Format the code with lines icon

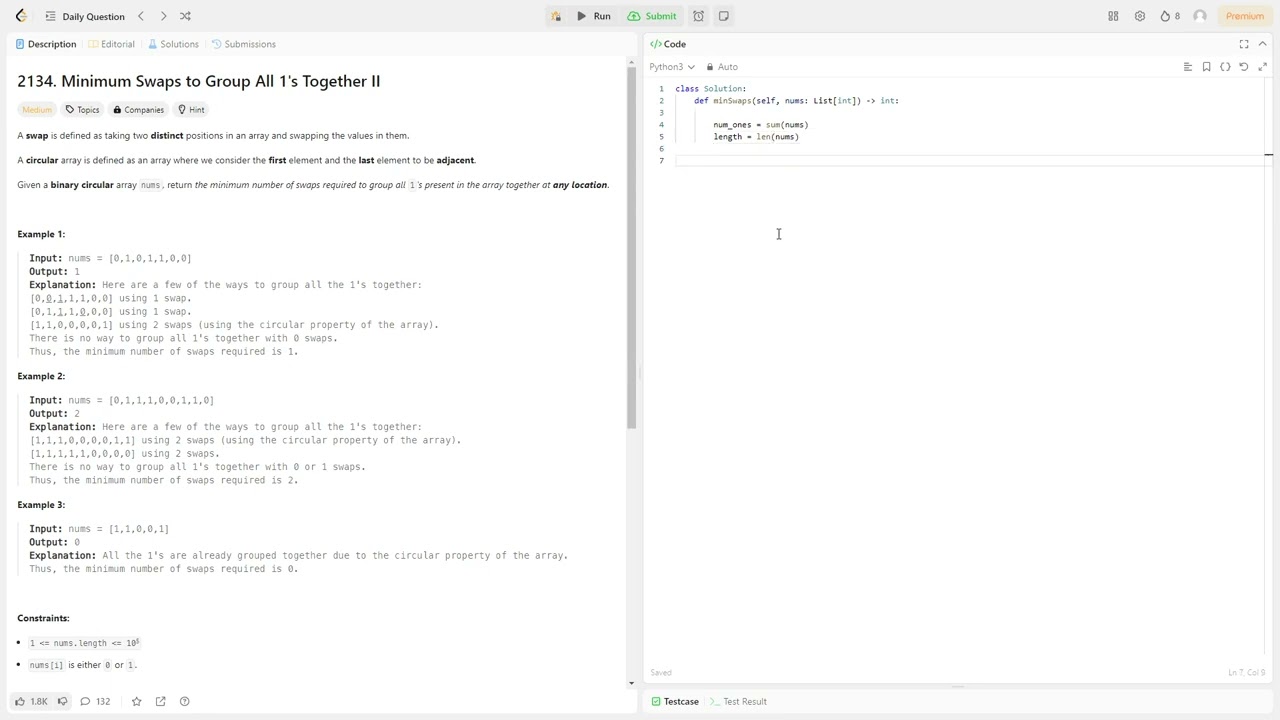pyautogui.click(x=1188, y=67)
